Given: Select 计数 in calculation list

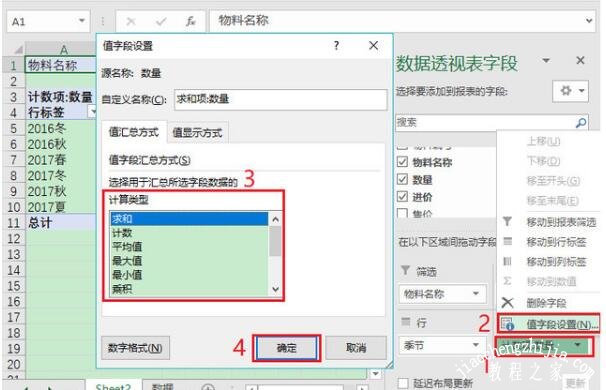Looking at the screenshot, I should point(189,233).
